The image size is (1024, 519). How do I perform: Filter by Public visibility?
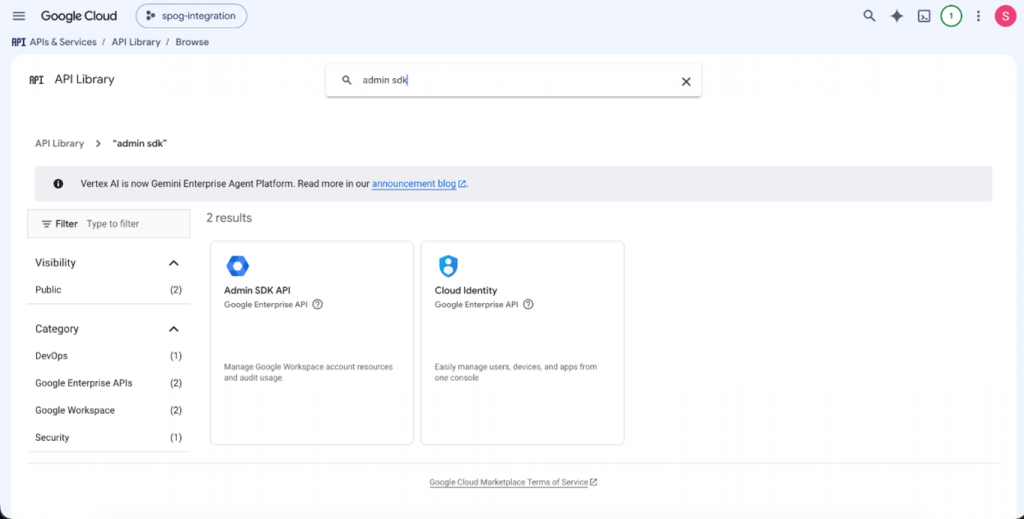pos(108,290)
